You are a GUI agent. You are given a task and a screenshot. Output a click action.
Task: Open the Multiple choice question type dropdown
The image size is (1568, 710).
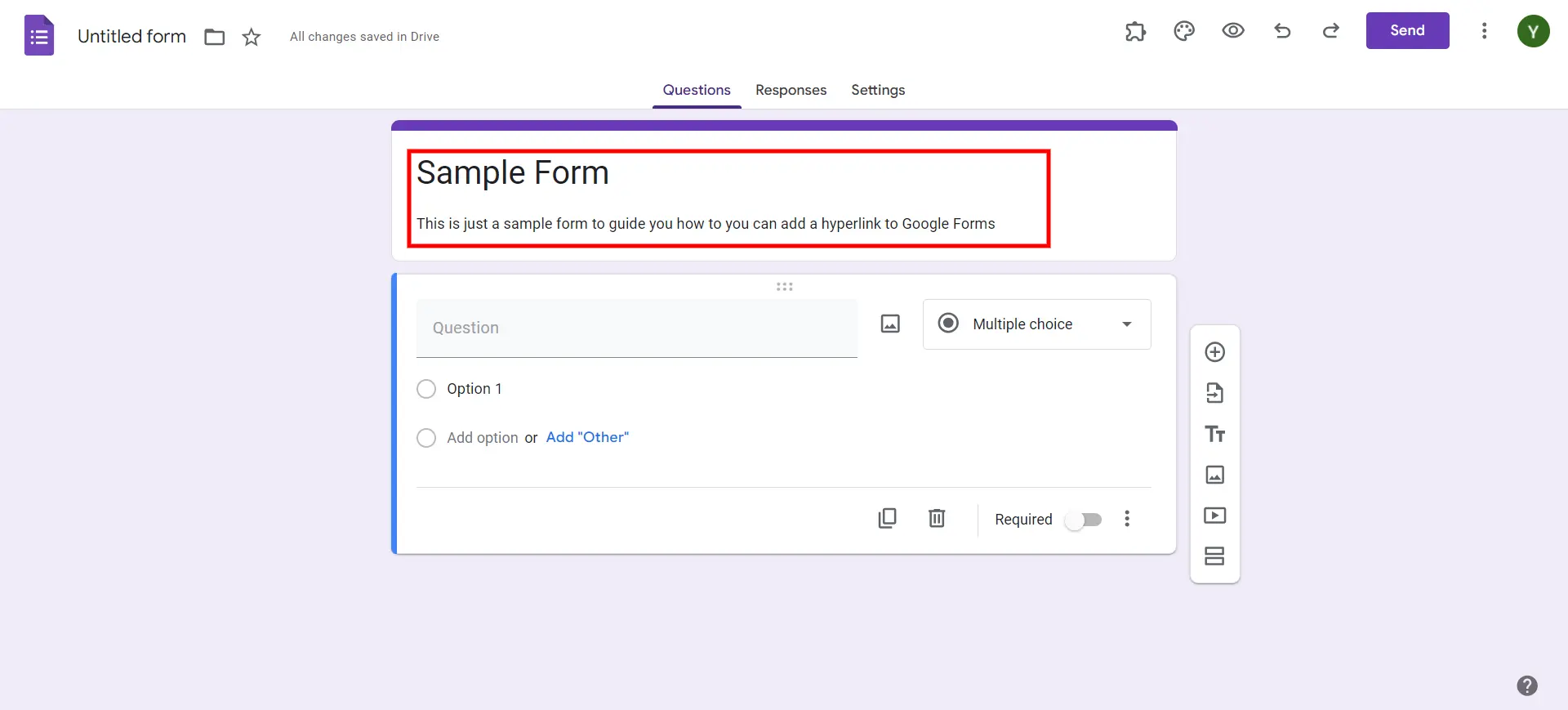[1036, 324]
